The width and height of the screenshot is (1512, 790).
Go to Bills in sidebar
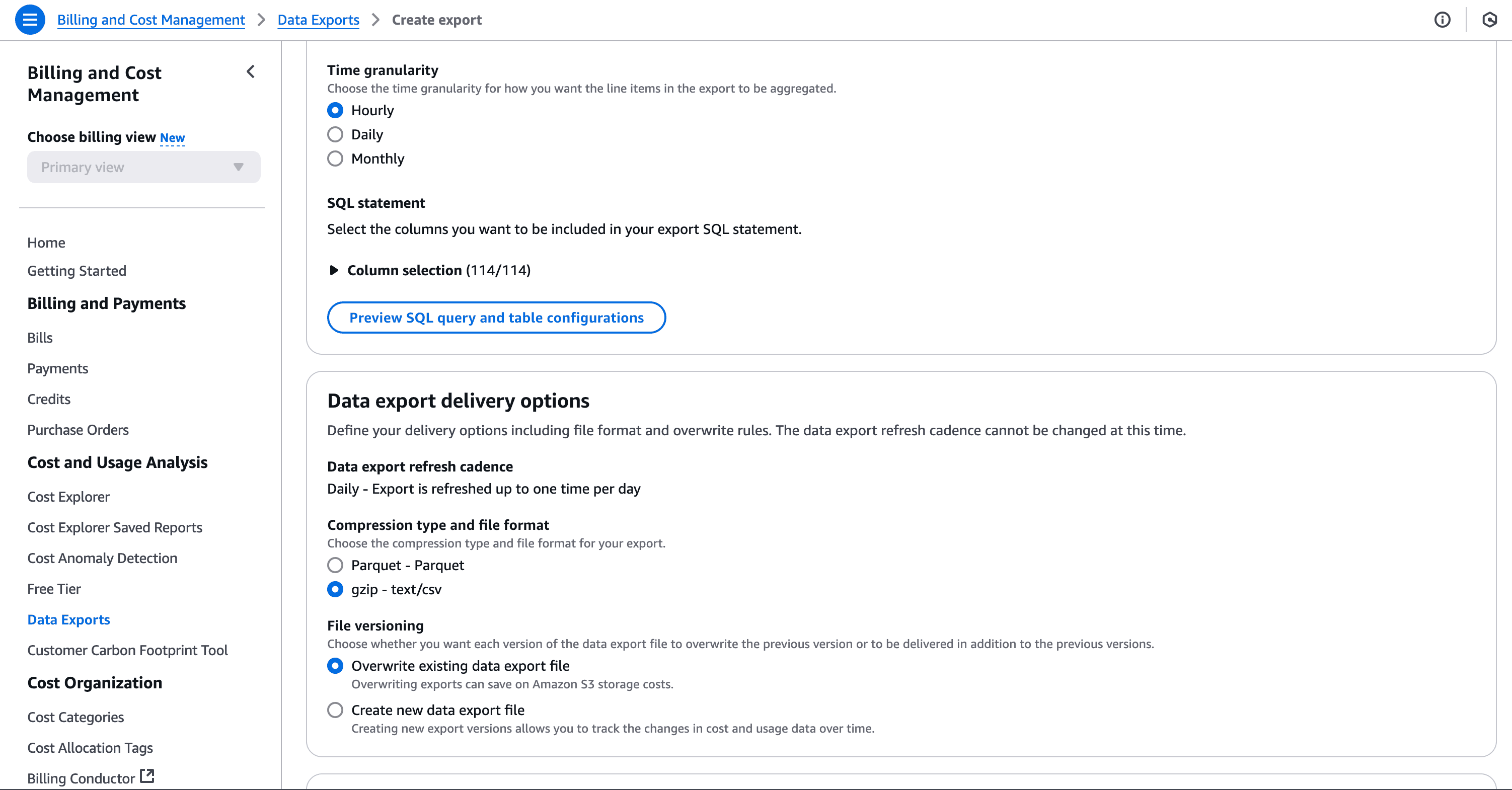[x=40, y=338]
